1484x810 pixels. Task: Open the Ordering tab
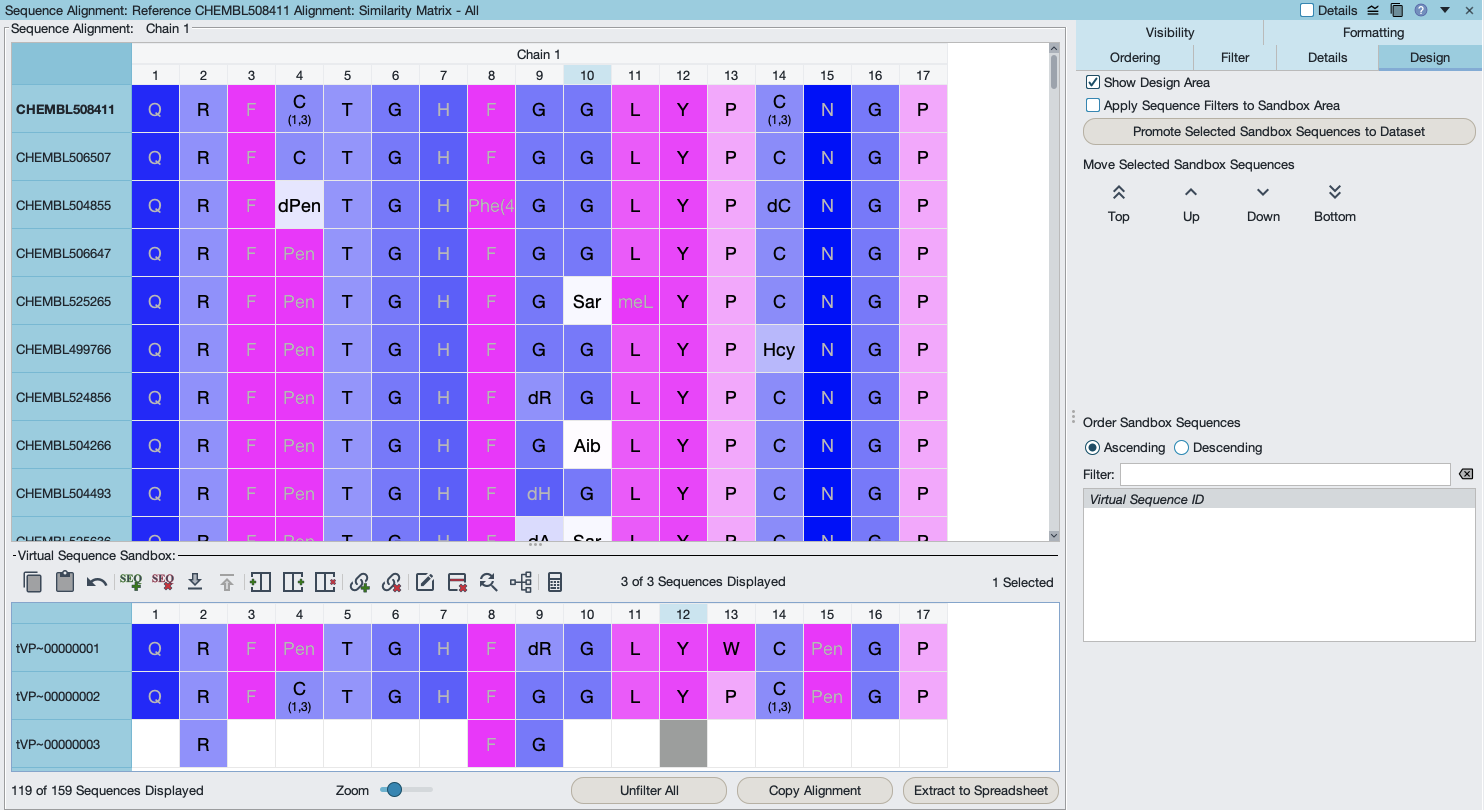point(1135,58)
